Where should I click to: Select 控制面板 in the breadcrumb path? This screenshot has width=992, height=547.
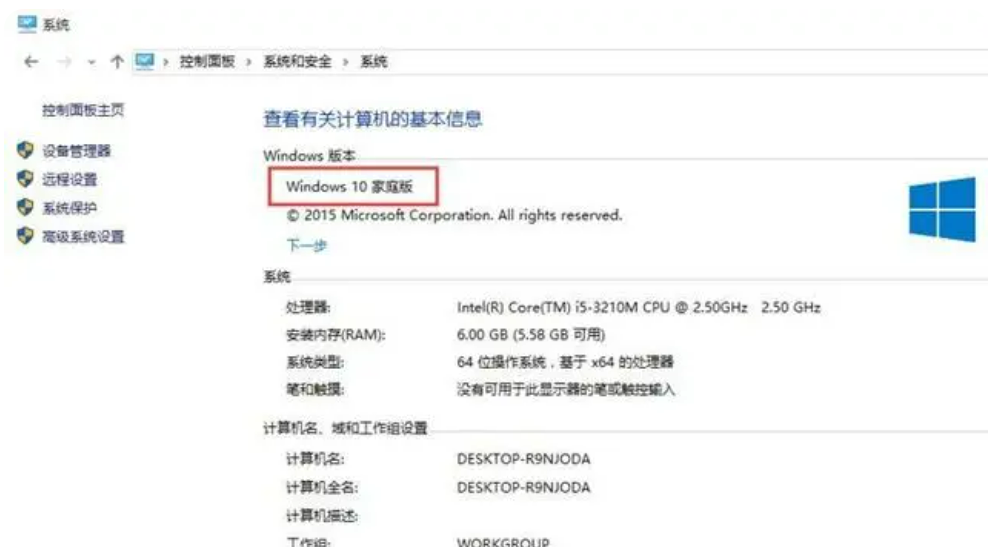click(x=208, y=61)
